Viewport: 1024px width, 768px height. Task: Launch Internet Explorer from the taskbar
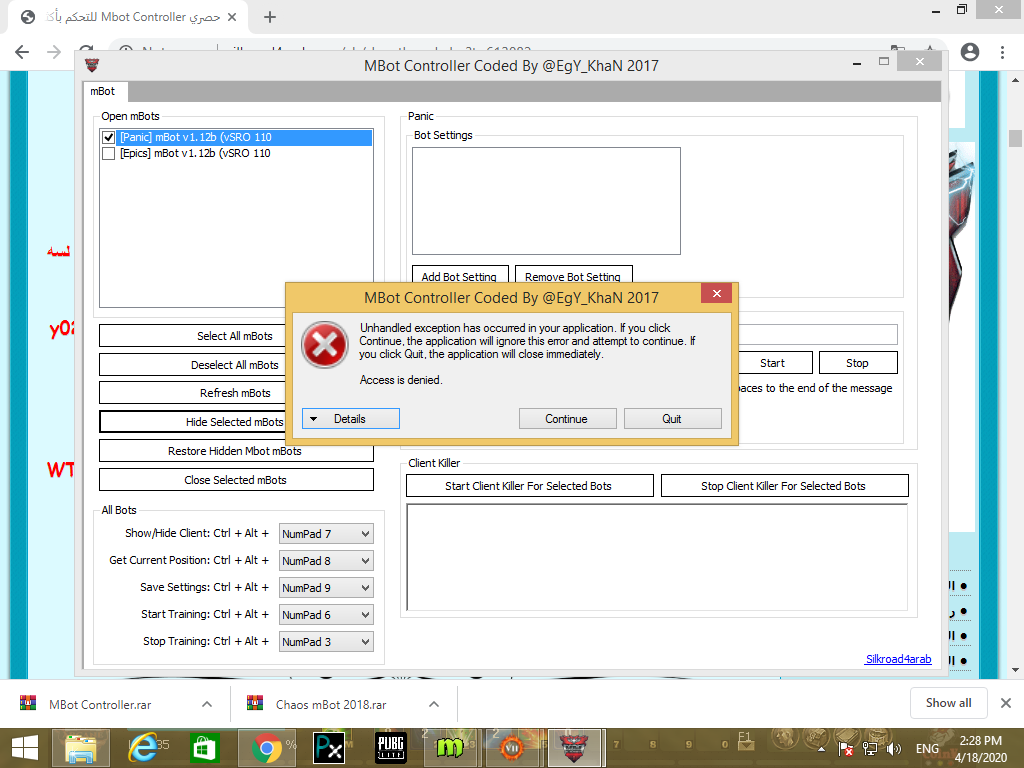(x=142, y=748)
